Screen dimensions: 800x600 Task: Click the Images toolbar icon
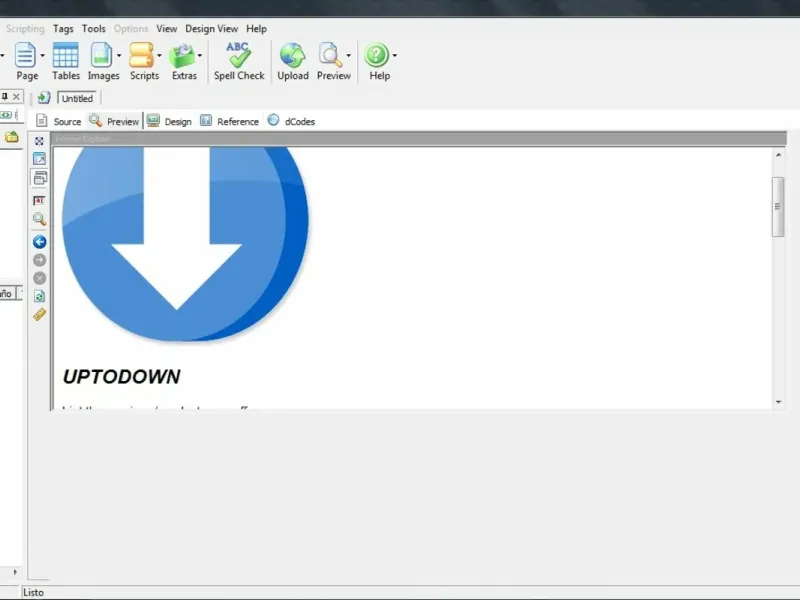coord(101,55)
